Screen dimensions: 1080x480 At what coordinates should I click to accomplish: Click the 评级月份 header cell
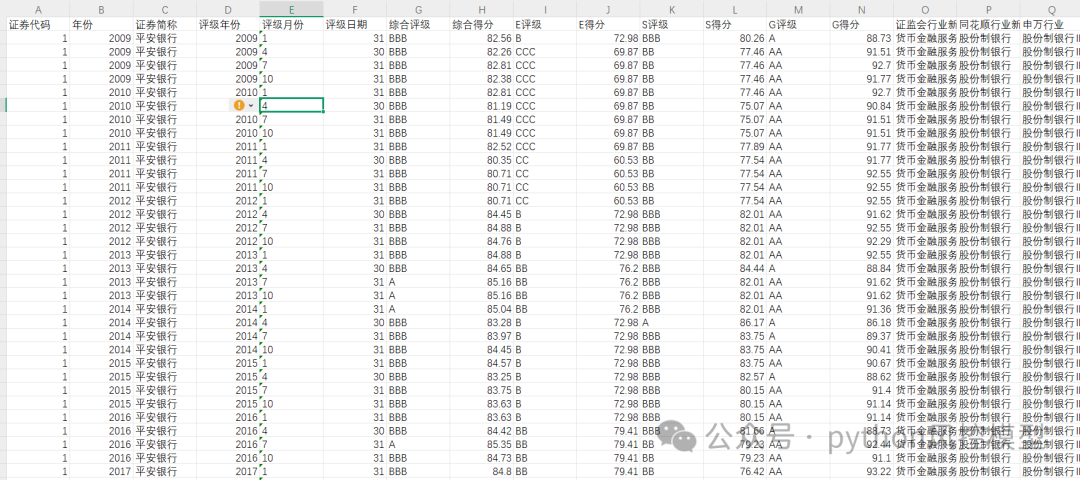[291, 25]
